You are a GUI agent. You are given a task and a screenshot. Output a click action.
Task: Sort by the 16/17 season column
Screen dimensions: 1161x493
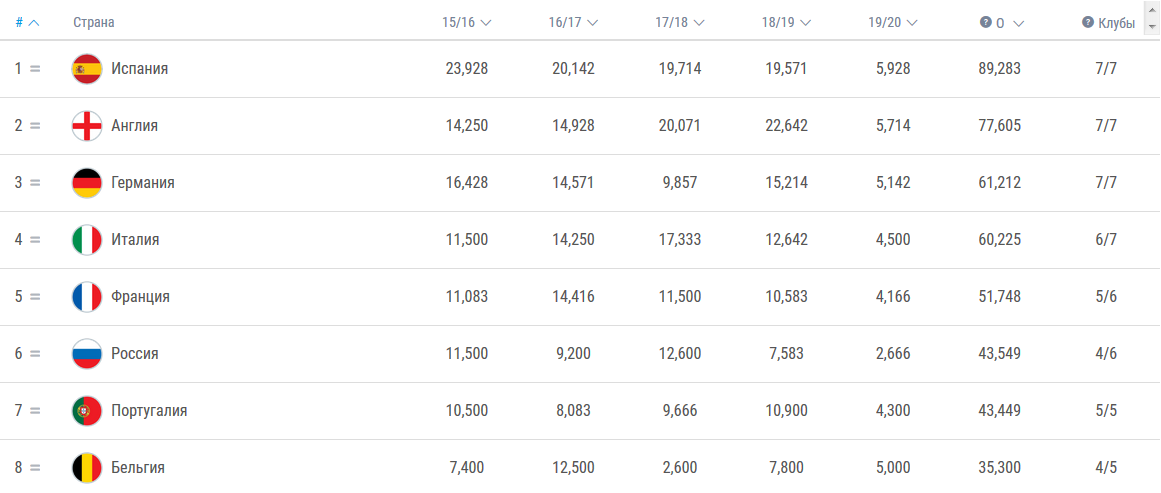click(573, 22)
